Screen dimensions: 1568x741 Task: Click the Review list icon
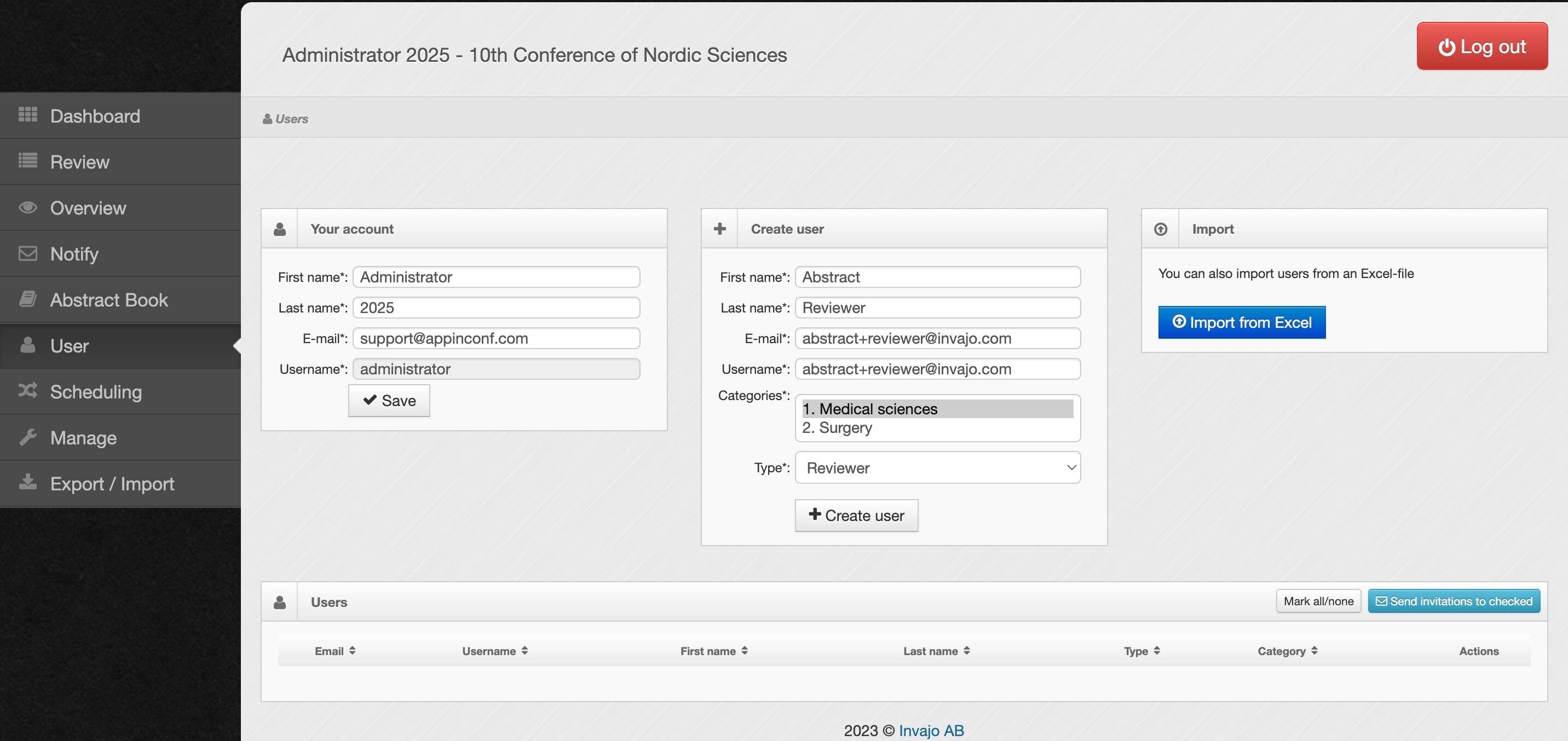[27, 160]
